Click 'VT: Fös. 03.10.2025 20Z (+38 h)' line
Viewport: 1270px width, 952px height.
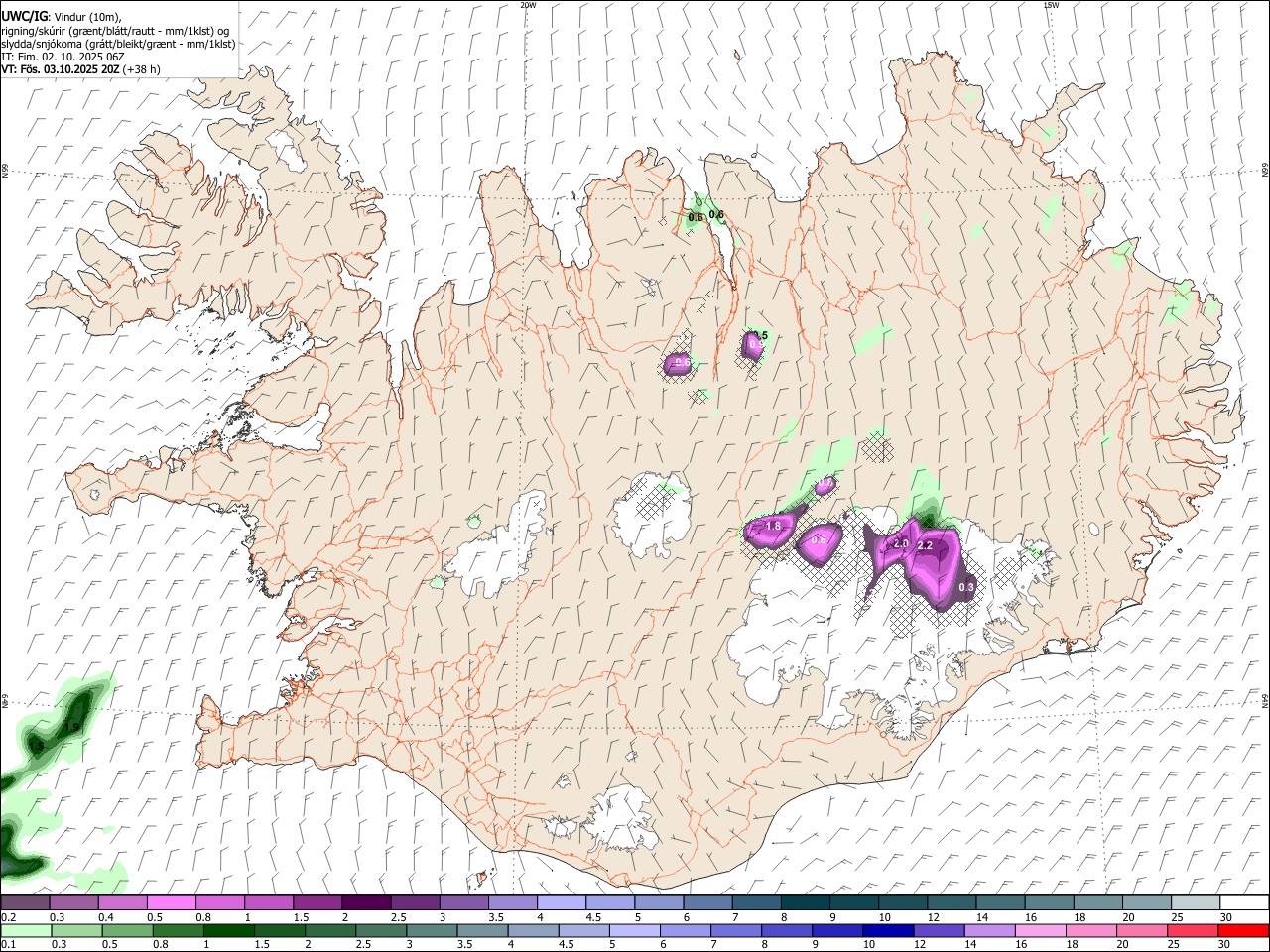(x=80, y=69)
